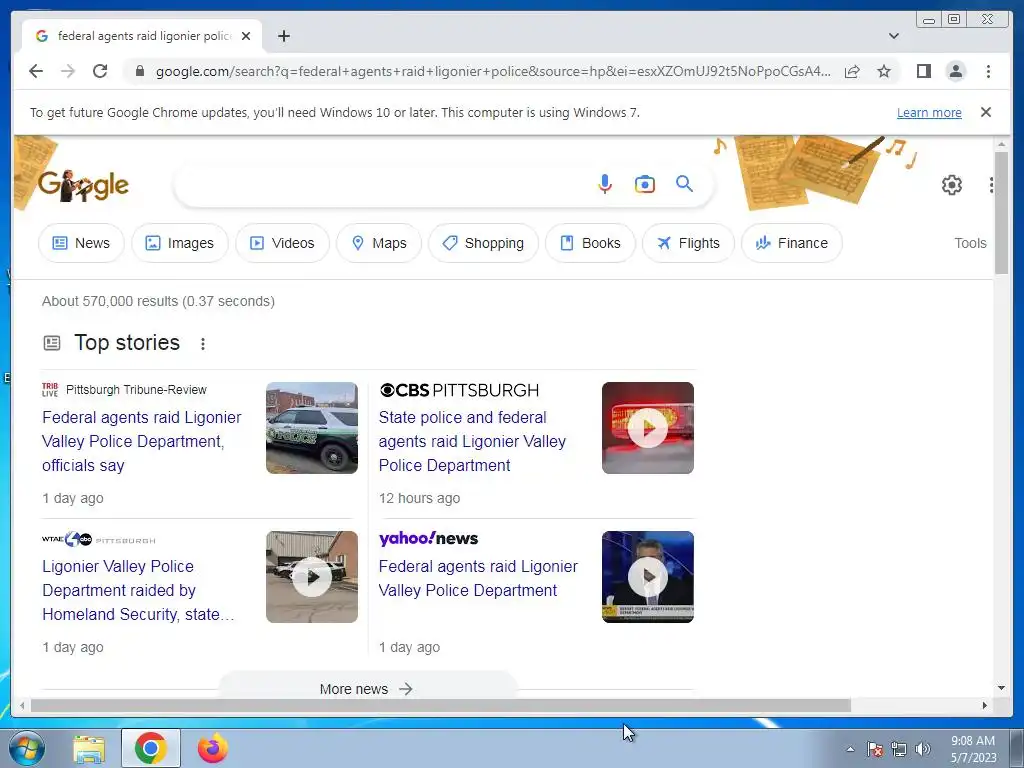
Task: Open Top stories more options menu
Action: point(203,344)
